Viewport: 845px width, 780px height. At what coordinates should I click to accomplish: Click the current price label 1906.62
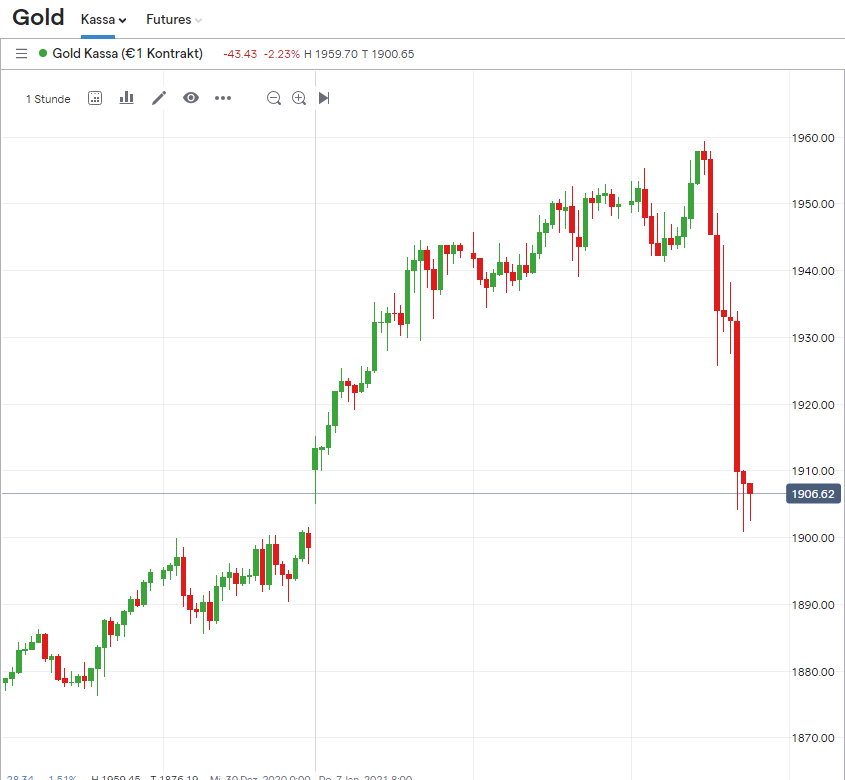(x=813, y=494)
